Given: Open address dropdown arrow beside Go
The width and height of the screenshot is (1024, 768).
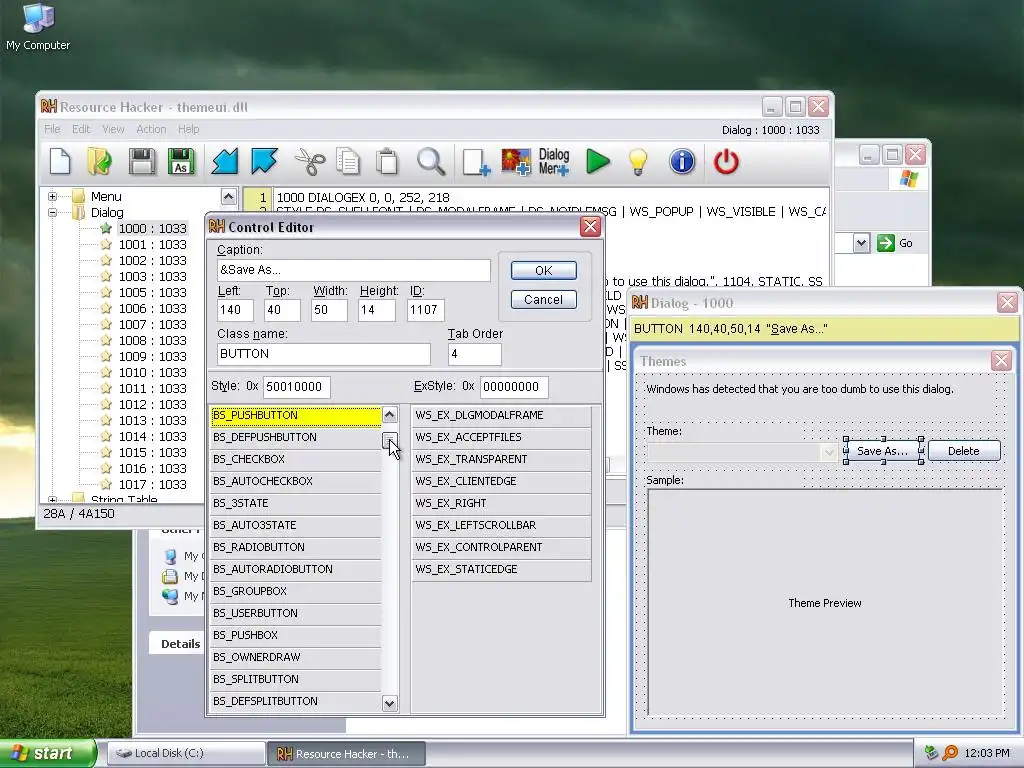Looking at the screenshot, I should (861, 244).
